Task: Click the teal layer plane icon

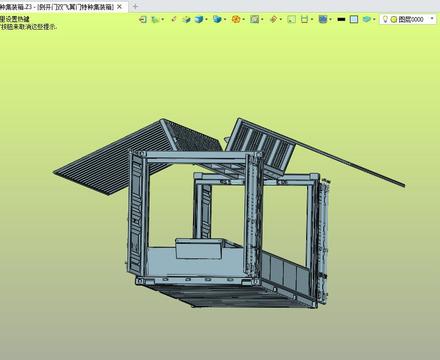Action: pyautogui.click(x=367, y=19)
